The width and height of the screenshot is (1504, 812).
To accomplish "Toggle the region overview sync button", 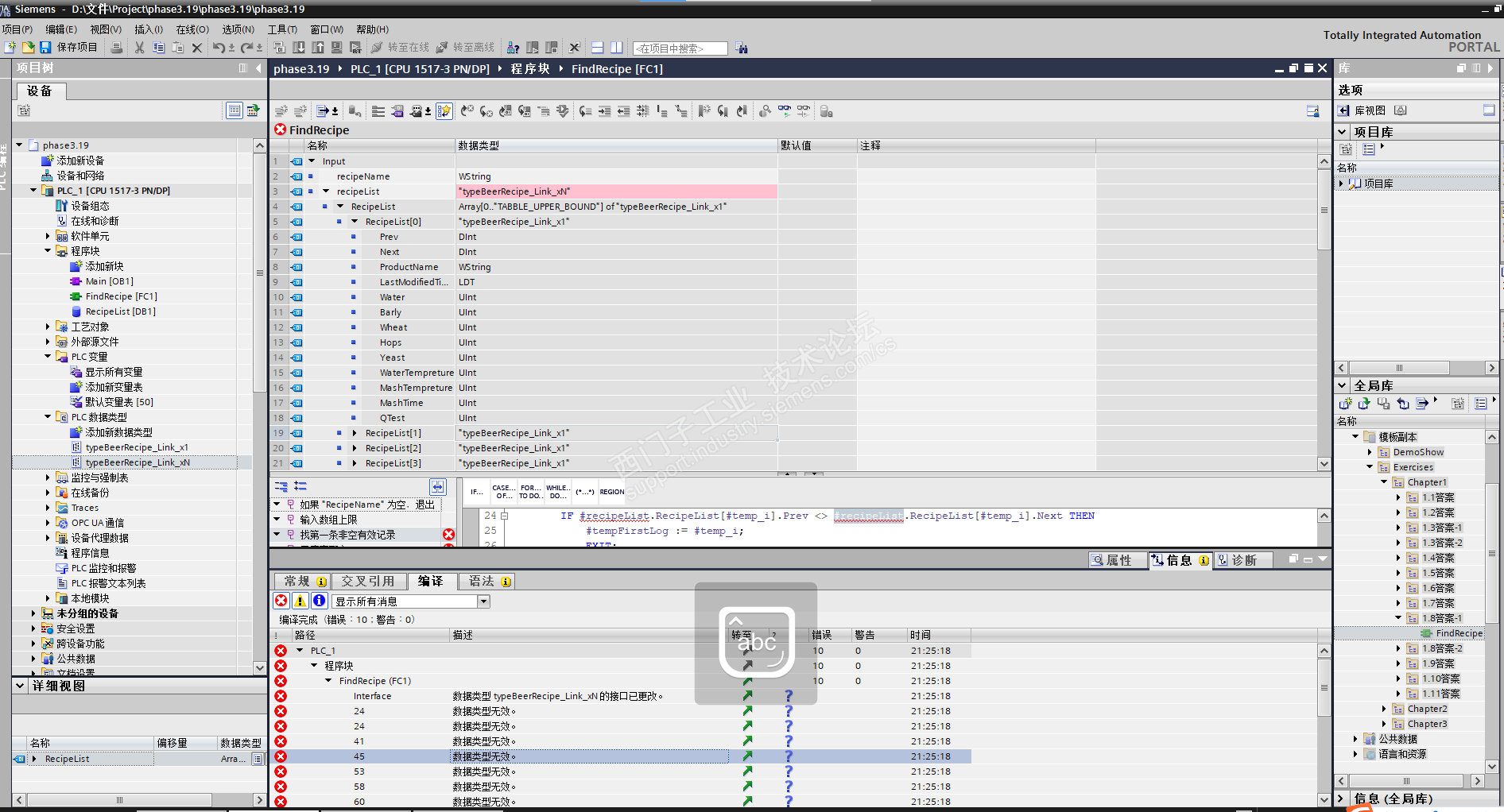I will click(438, 486).
